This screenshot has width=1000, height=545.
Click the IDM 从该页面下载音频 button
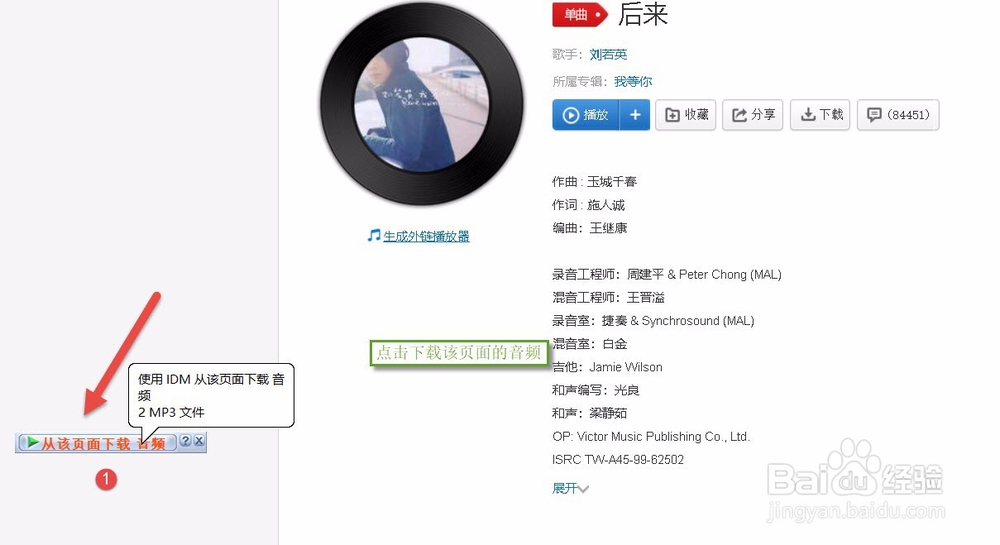(97, 443)
